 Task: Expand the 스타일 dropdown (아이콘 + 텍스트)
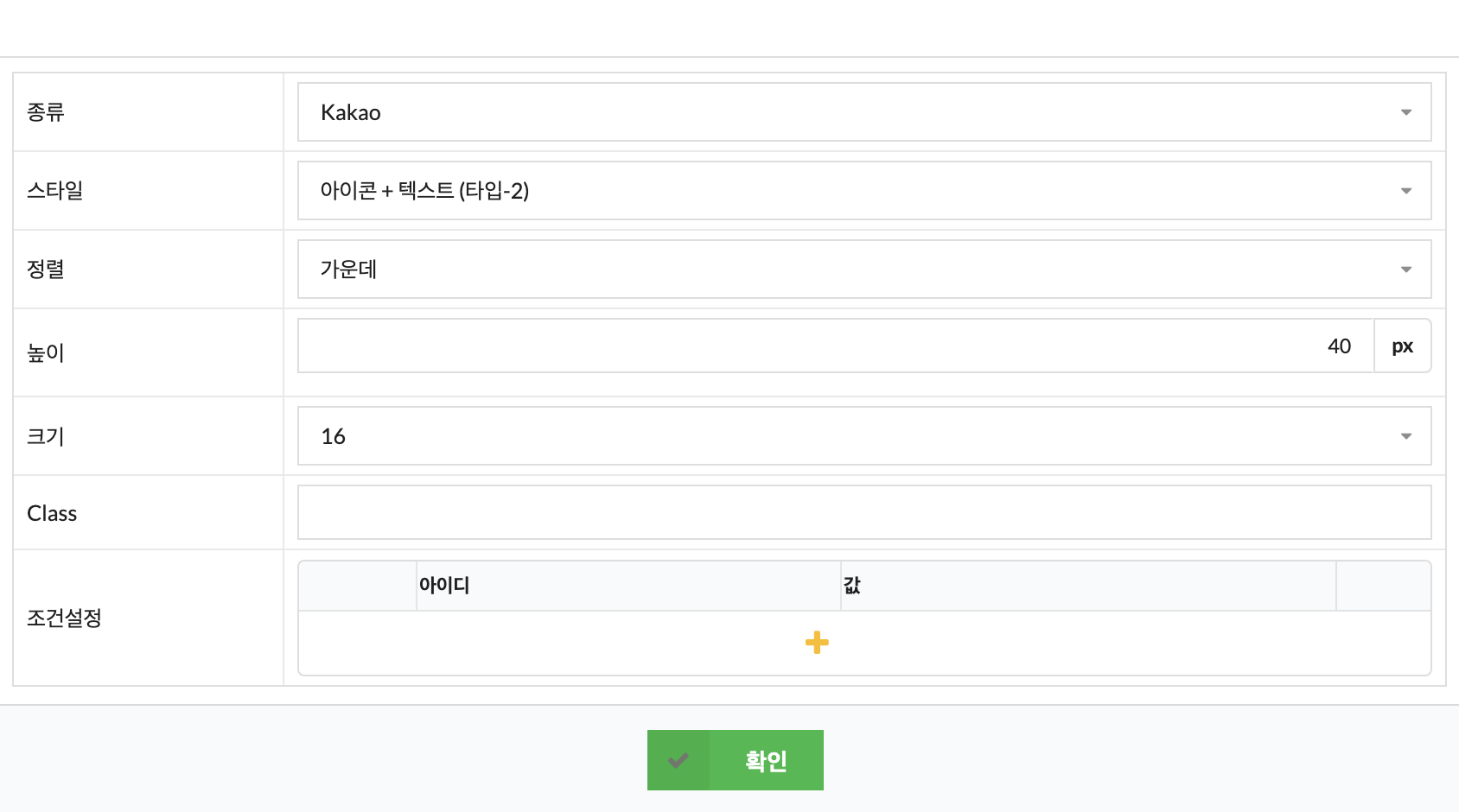864,191
